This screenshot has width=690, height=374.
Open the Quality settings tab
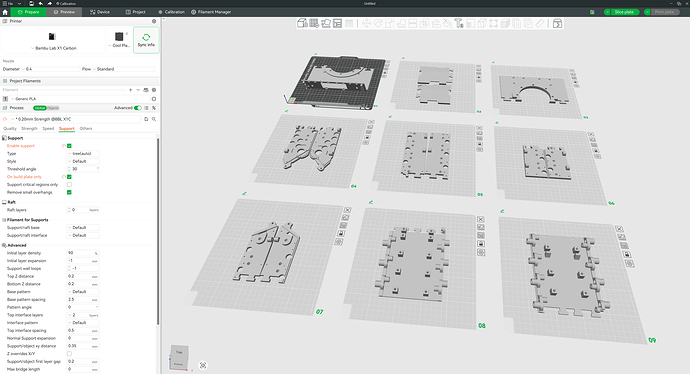pyautogui.click(x=10, y=128)
